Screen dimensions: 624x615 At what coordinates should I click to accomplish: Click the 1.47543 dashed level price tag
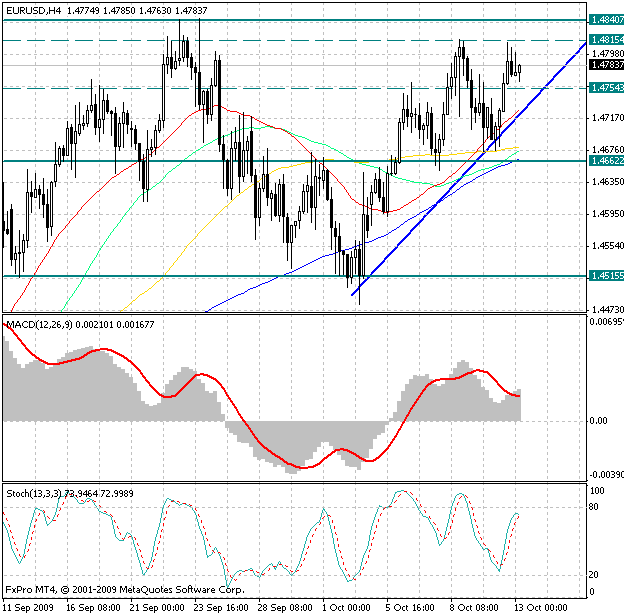point(605,88)
